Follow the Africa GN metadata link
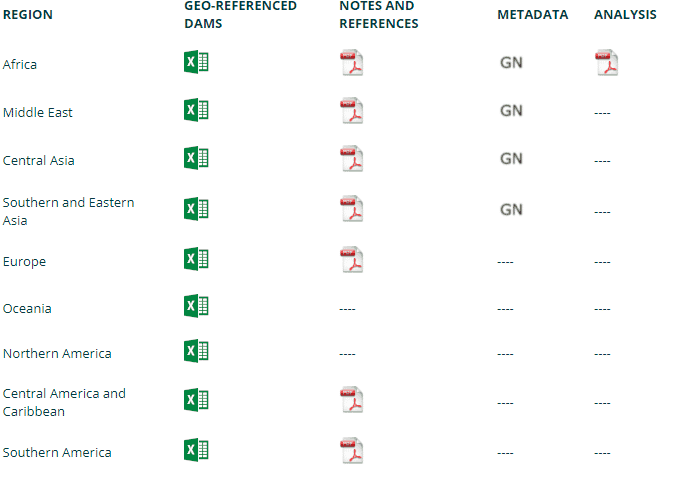 tap(511, 63)
